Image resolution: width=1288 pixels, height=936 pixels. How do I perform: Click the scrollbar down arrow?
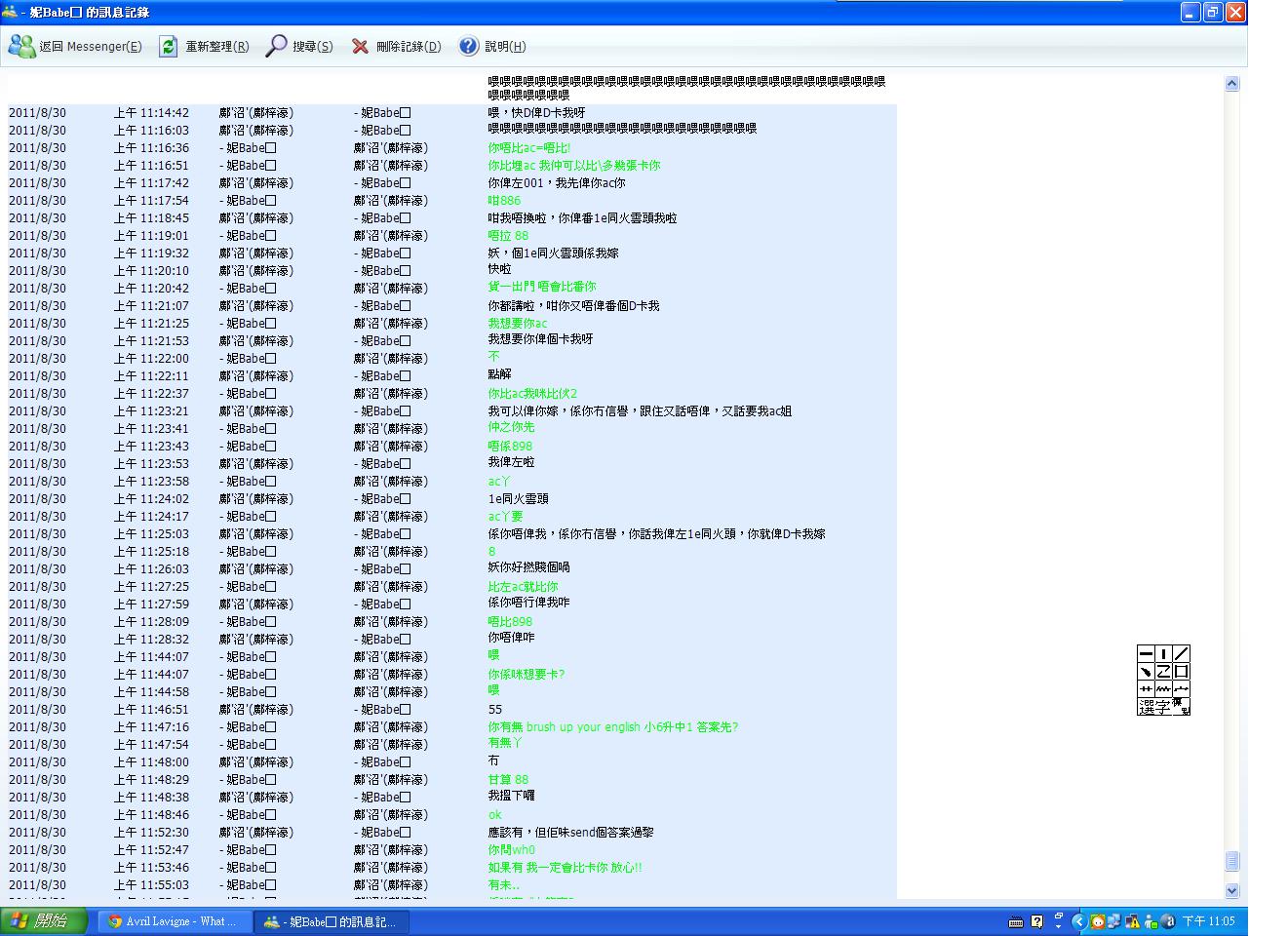click(x=1231, y=890)
